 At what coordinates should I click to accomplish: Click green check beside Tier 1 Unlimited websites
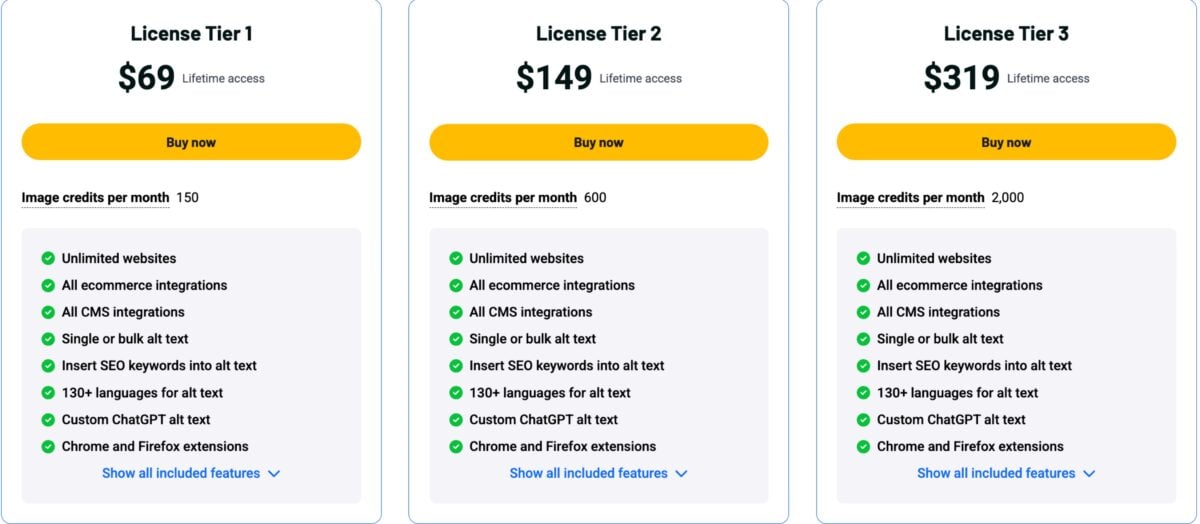click(48, 258)
